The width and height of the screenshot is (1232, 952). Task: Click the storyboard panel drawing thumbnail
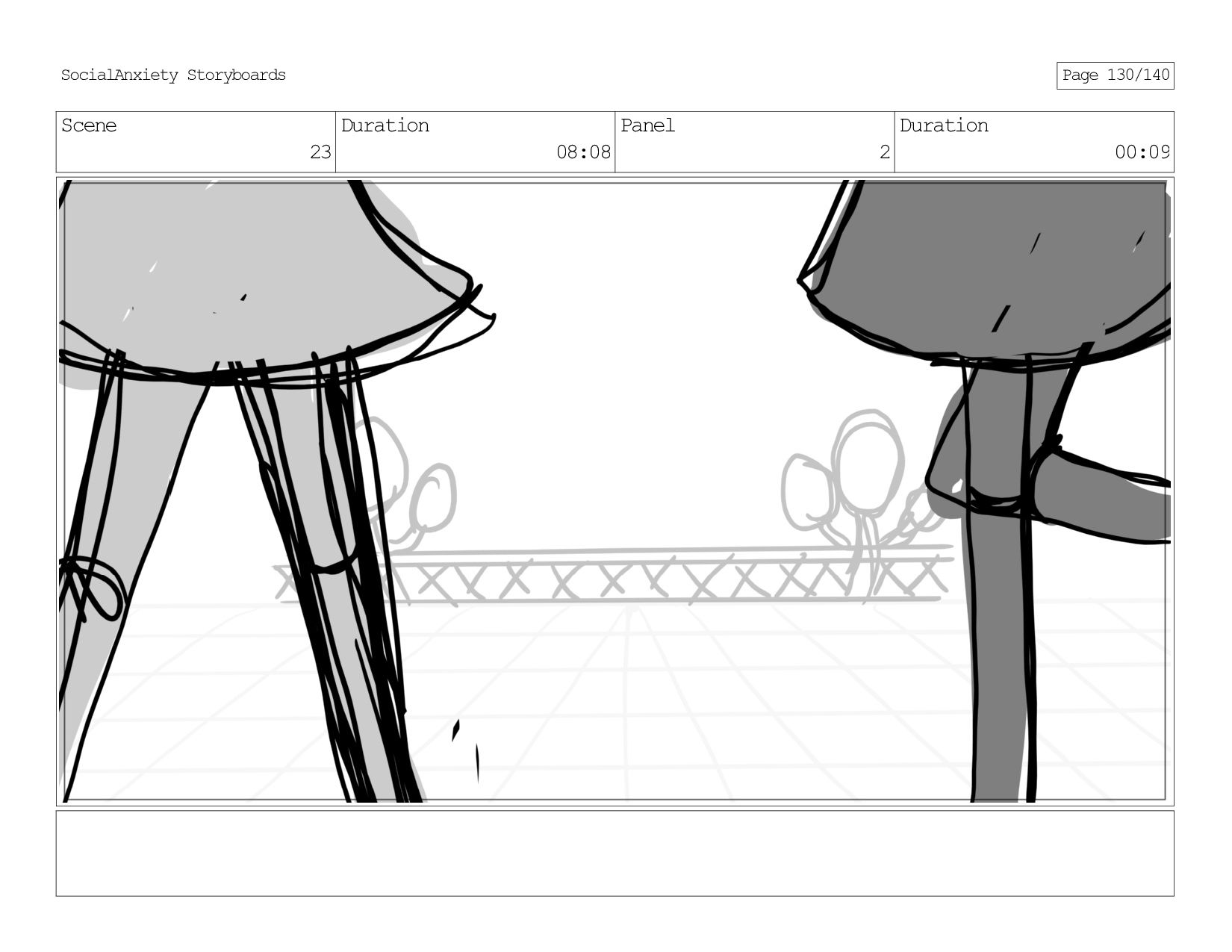[615, 491]
